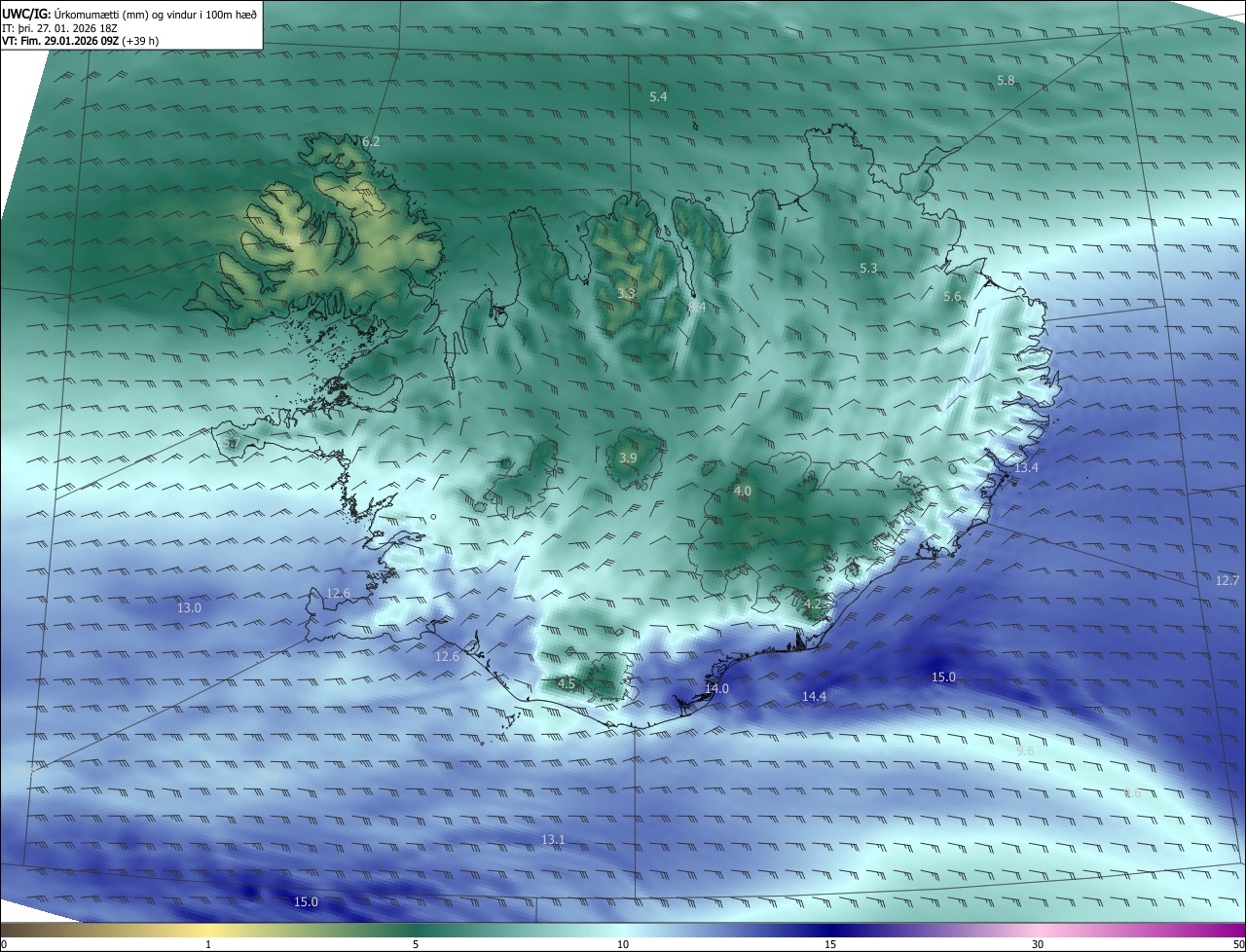Click the 13.0 value west of Reykjanes
1246x952 pixels.
[x=189, y=607]
